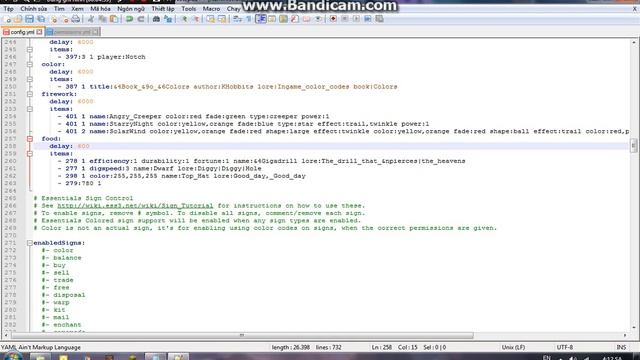Click the red Record Macro icon

pyautogui.click(x=333, y=19)
